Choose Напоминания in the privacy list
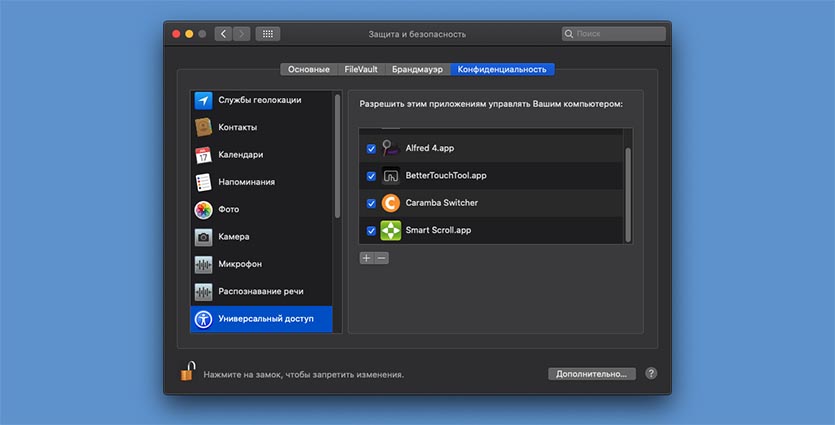Viewport: 835px width, 425px height. [246, 182]
